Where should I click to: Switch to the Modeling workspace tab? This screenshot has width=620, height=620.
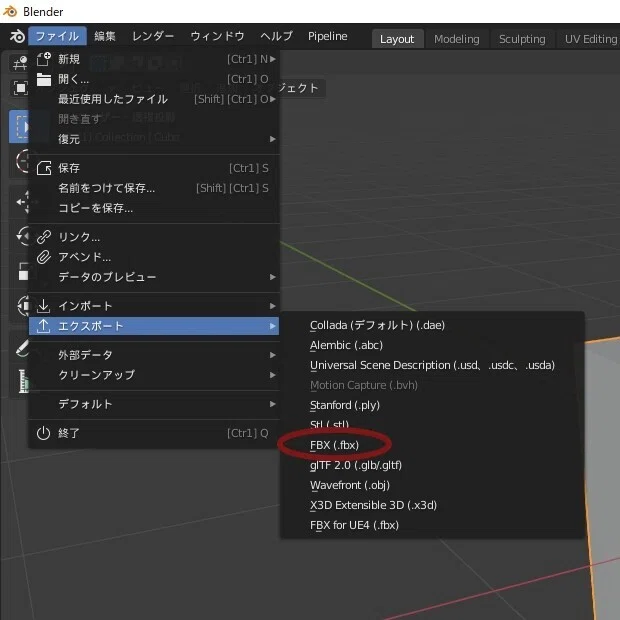(x=457, y=39)
